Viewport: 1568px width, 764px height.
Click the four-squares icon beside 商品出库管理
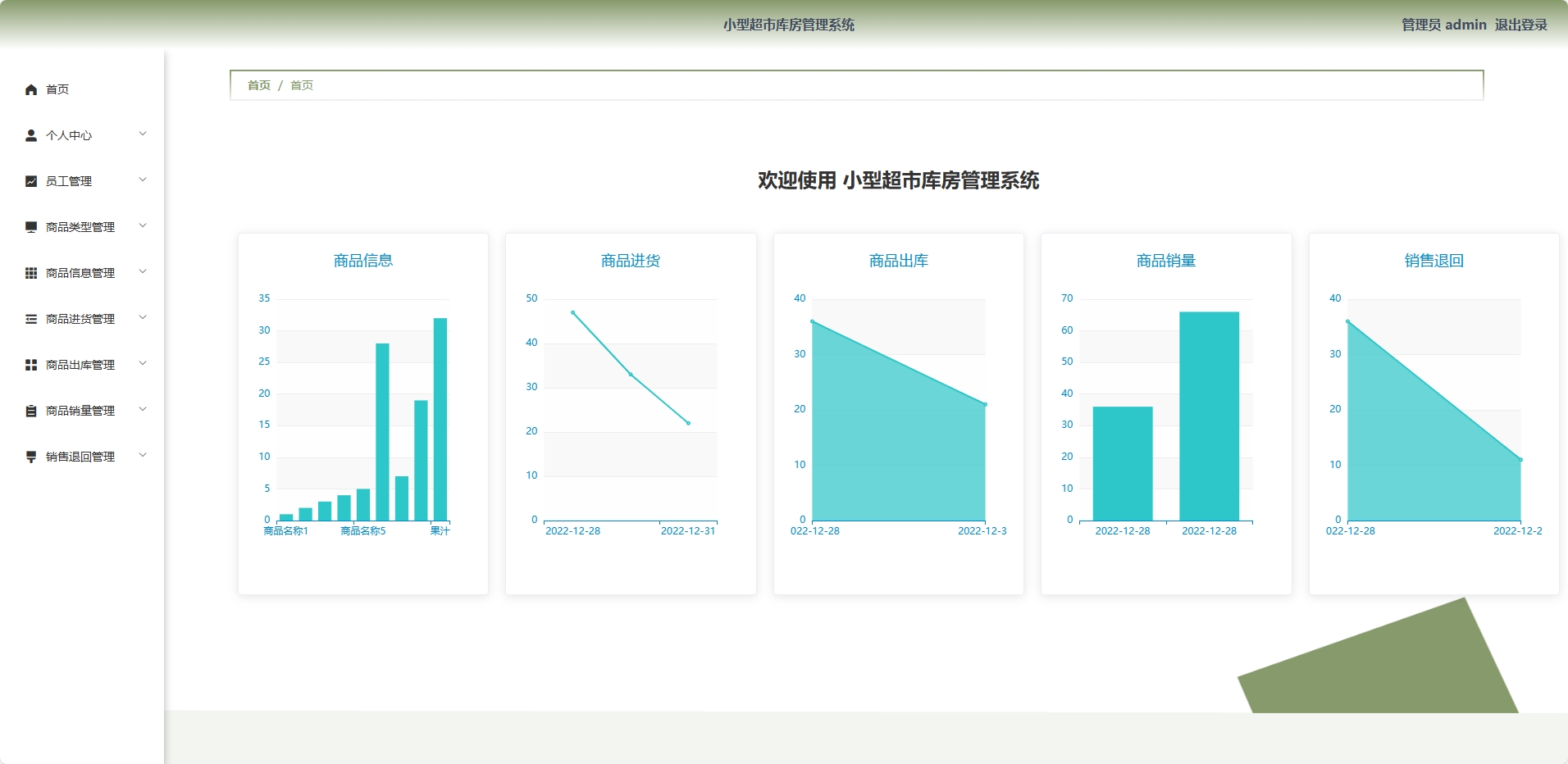click(31, 365)
